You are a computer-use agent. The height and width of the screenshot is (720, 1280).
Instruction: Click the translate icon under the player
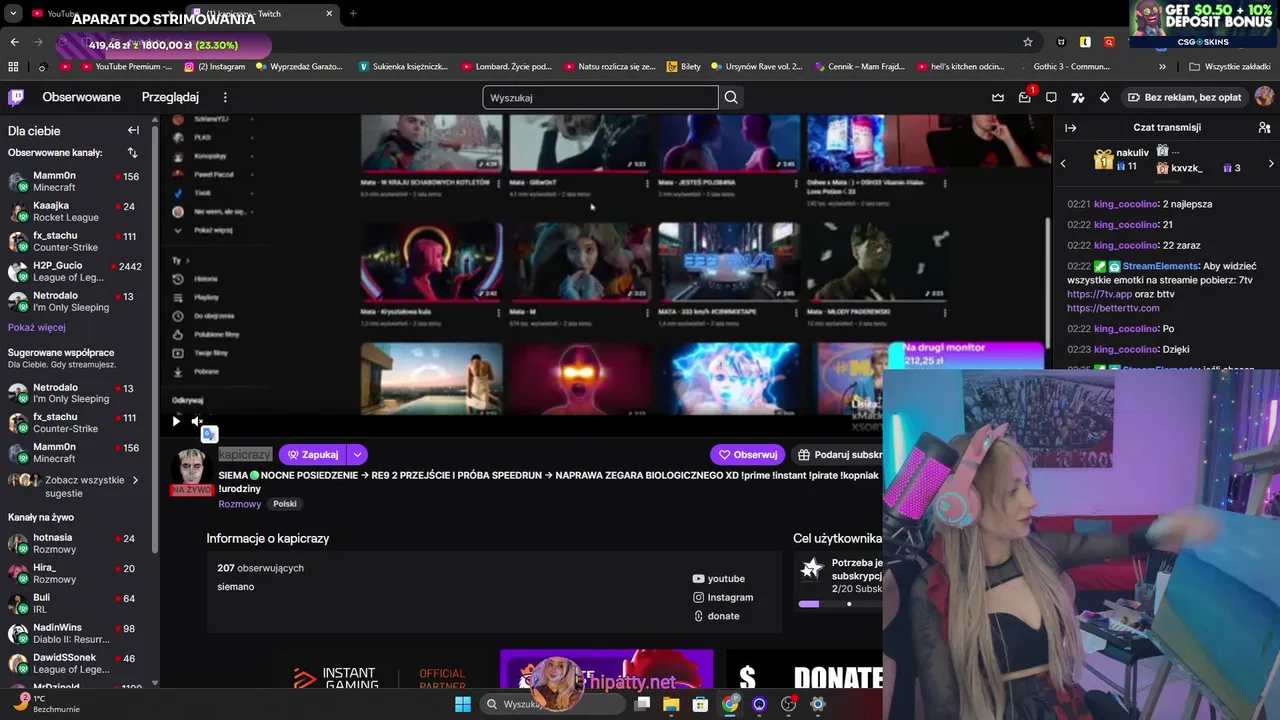click(209, 434)
